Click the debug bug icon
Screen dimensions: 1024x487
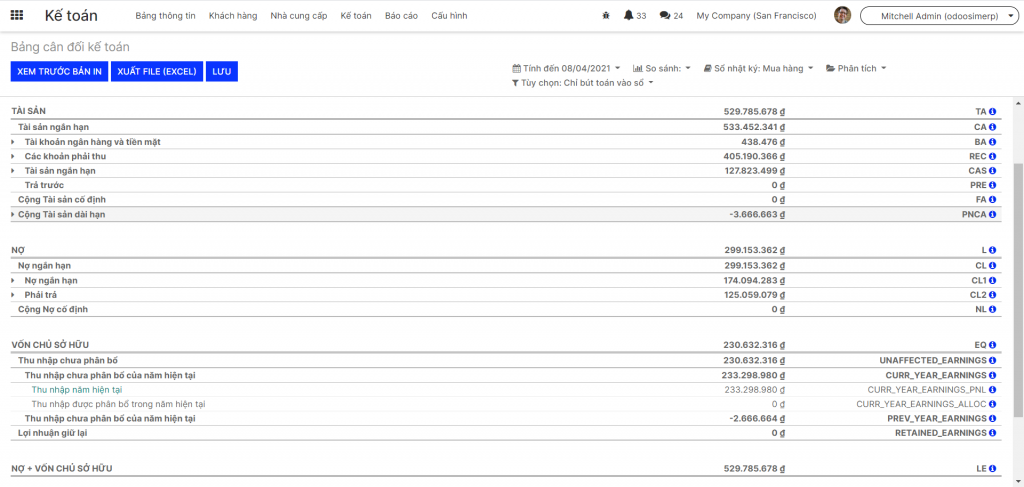[606, 16]
